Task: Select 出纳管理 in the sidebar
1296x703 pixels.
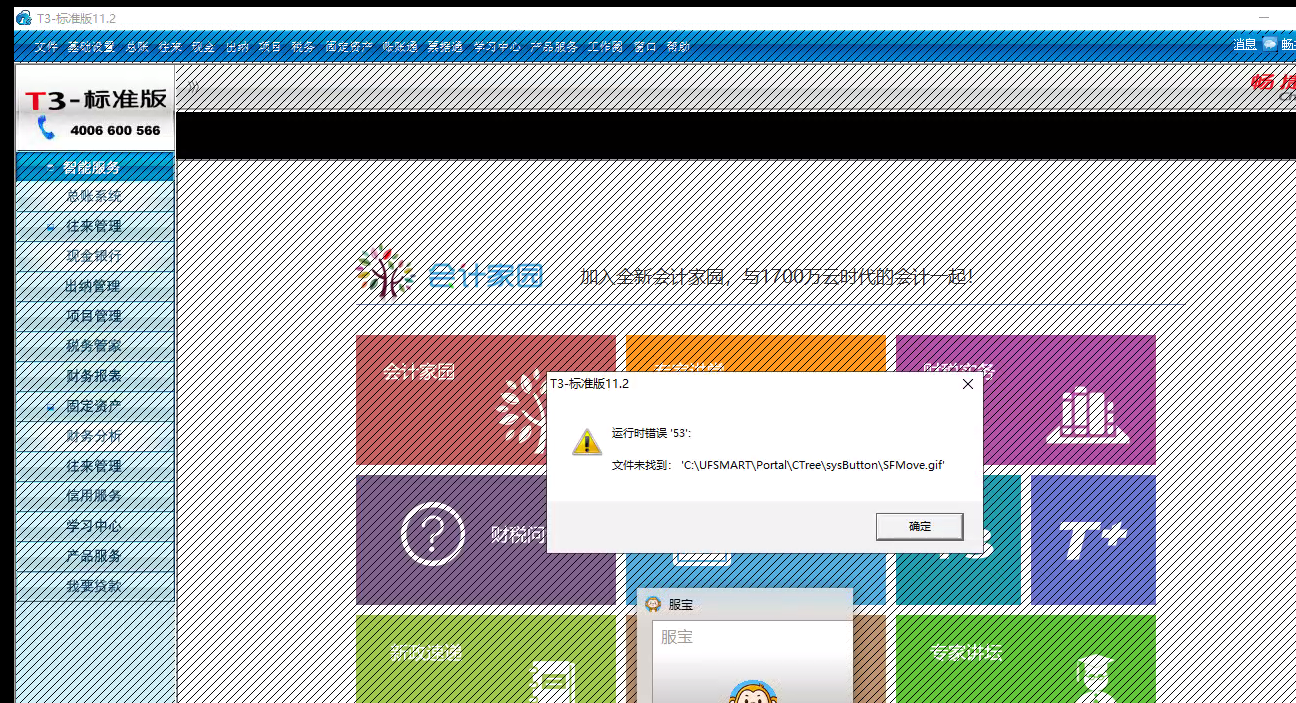Action: 94,286
